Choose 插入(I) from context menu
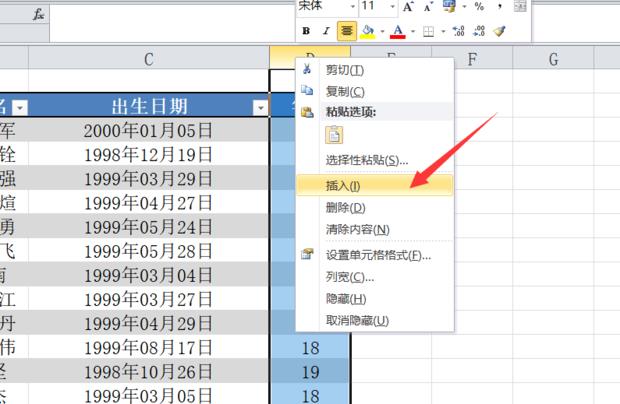The image size is (620, 404). [x=343, y=185]
